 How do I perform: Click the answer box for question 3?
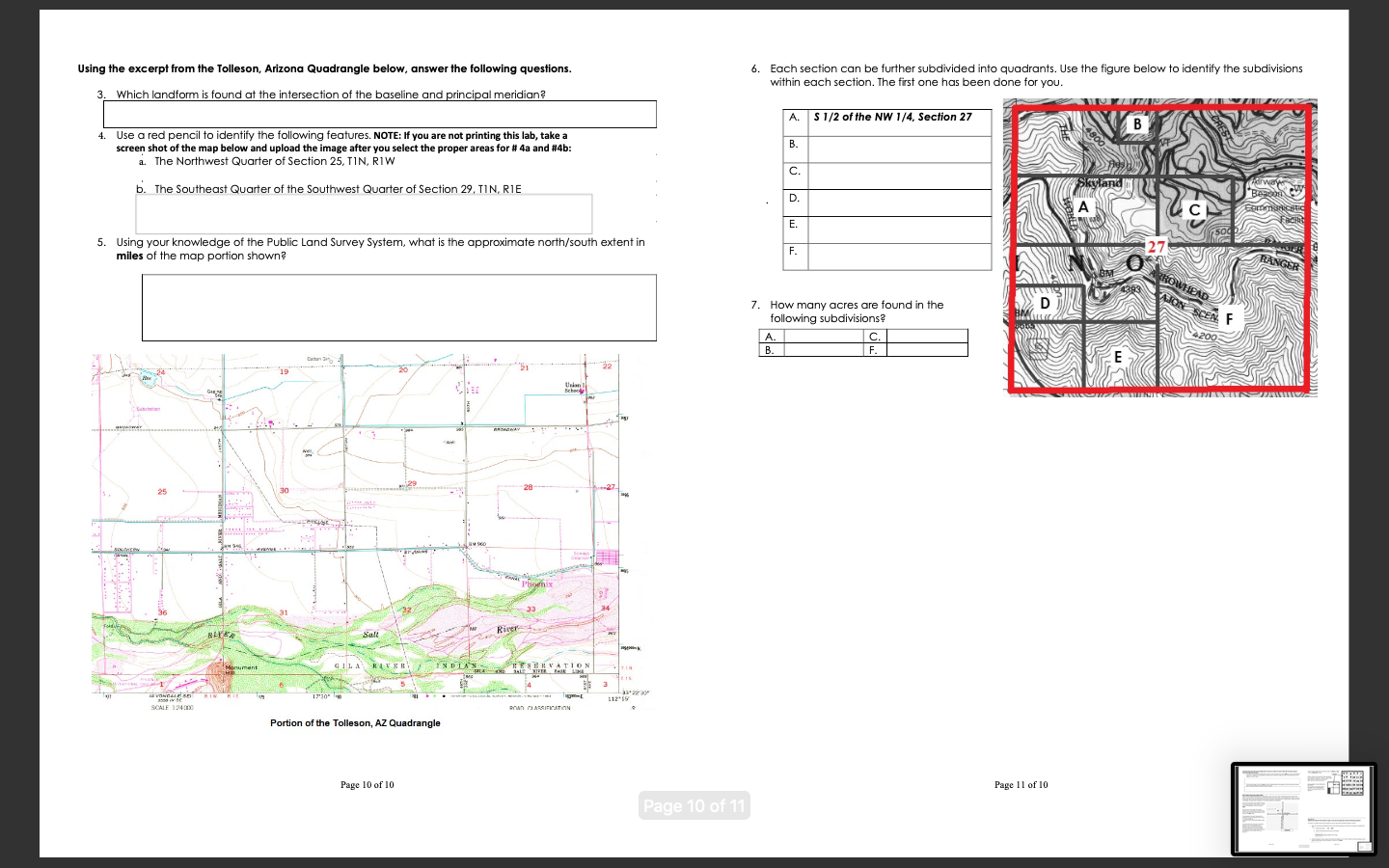(x=379, y=114)
